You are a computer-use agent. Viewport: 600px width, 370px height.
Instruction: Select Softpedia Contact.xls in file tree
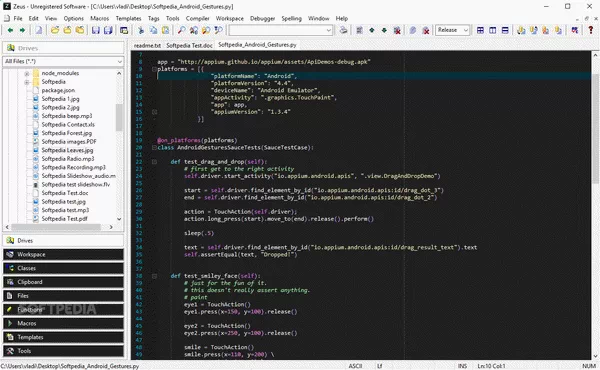[68, 125]
